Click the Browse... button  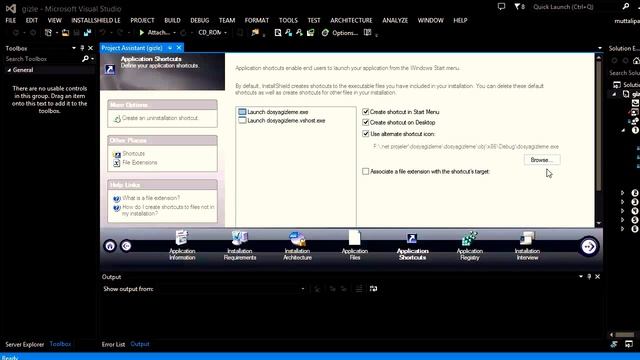[x=542, y=160]
